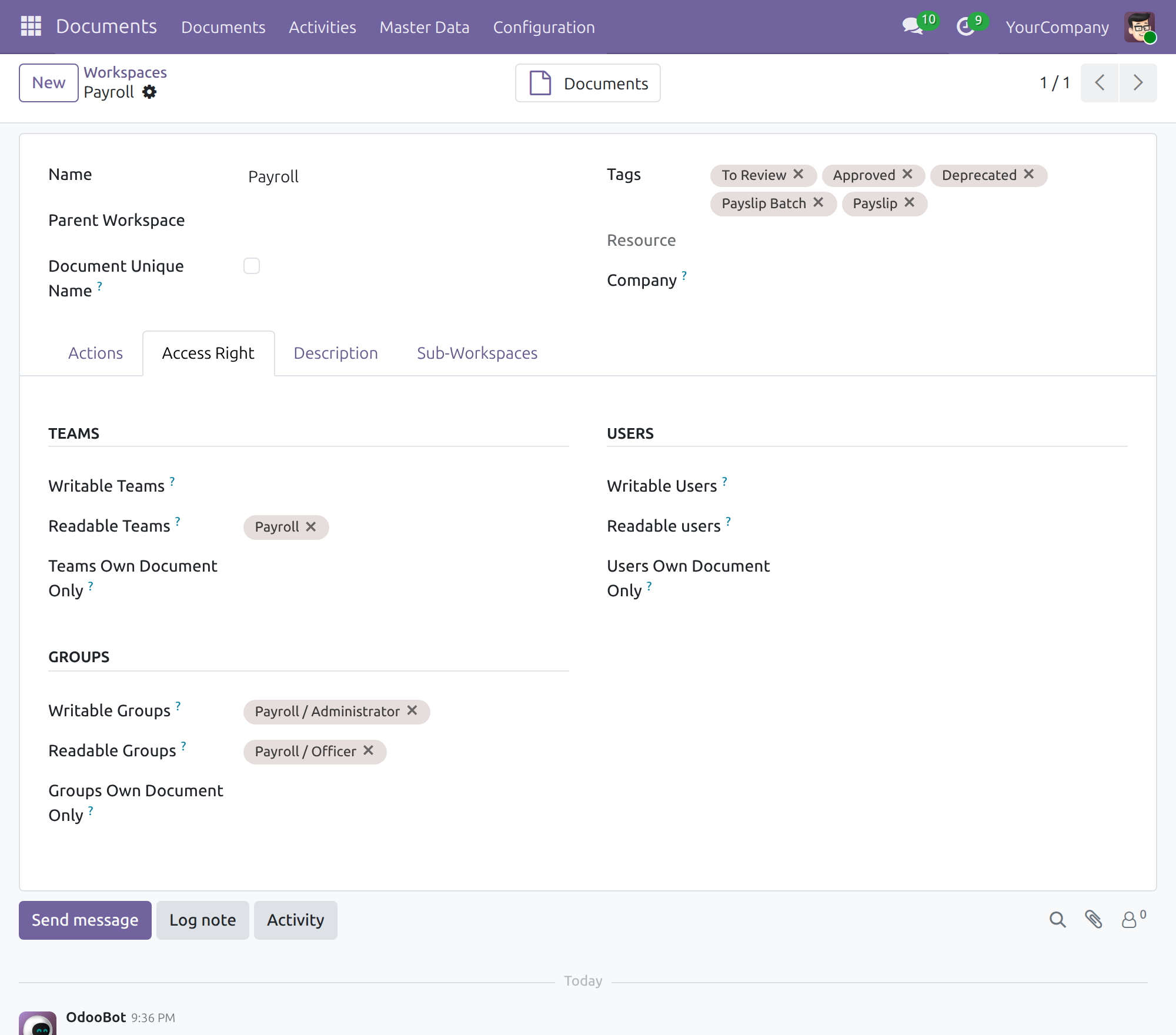This screenshot has width=1176, height=1035.
Task: Click the 1 / 1 pager counter
Action: (1055, 83)
